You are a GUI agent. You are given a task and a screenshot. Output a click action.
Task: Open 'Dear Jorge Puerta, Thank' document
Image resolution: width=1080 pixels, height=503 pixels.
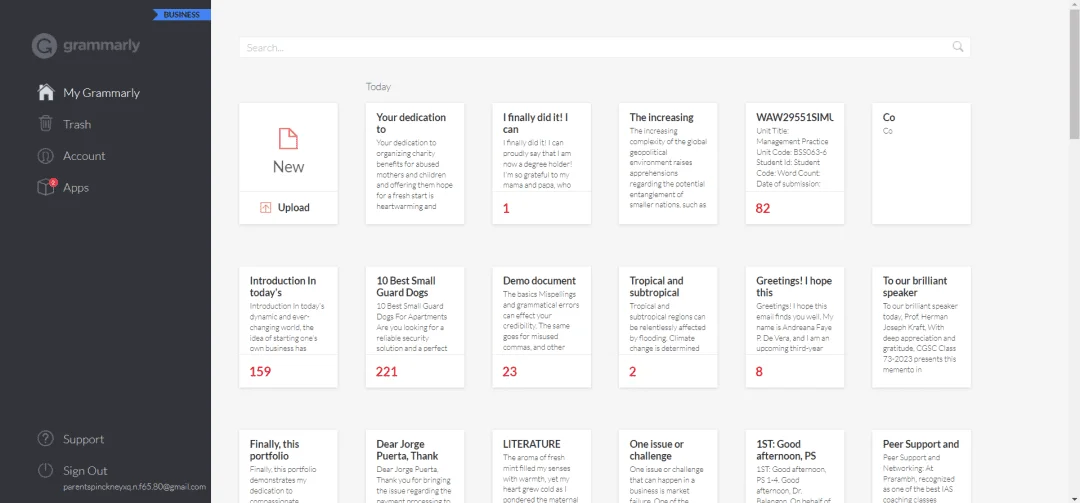(x=415, y=466)
